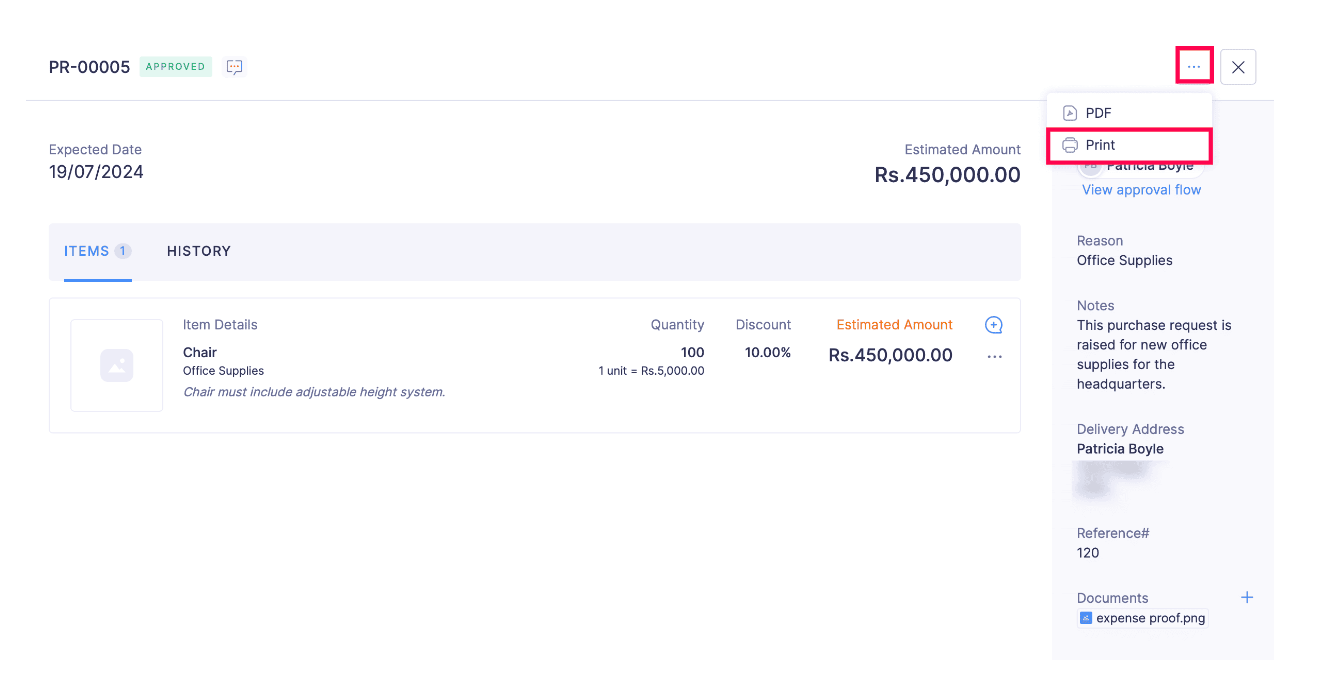The image size is (1332, 686).
Task: Open the comments icon beside the APPROVED badge
Action: (x=235, y=67)
